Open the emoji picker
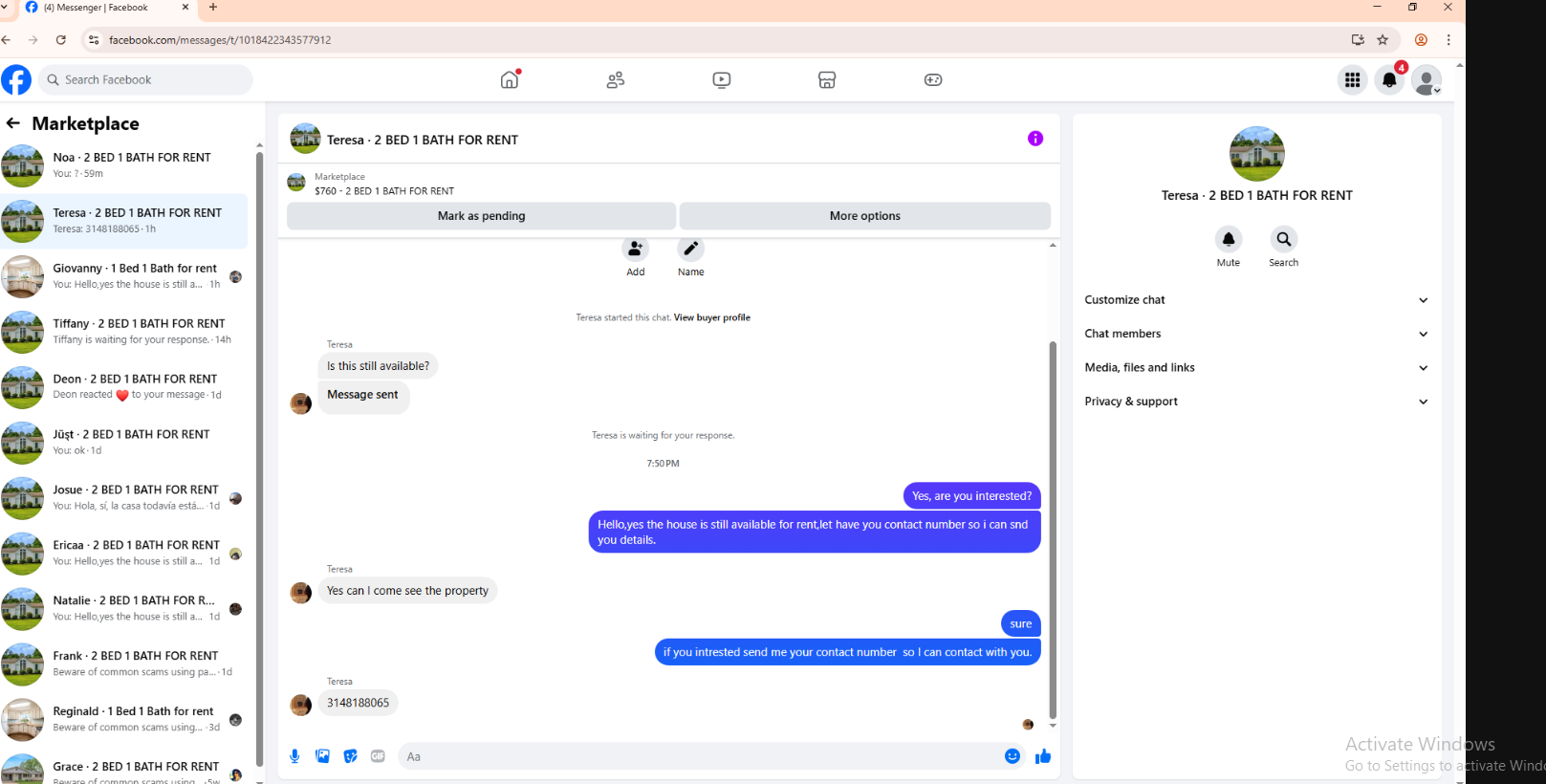Viewport: 1546px width, 784px height. [1013, 756]
